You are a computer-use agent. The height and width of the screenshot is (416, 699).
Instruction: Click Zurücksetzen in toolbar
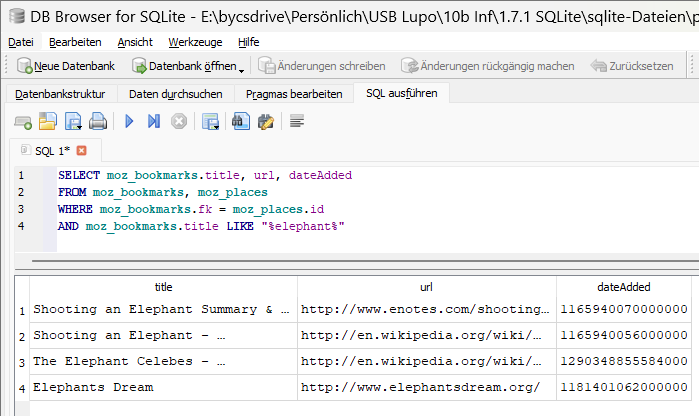click(x=632, y=66)
